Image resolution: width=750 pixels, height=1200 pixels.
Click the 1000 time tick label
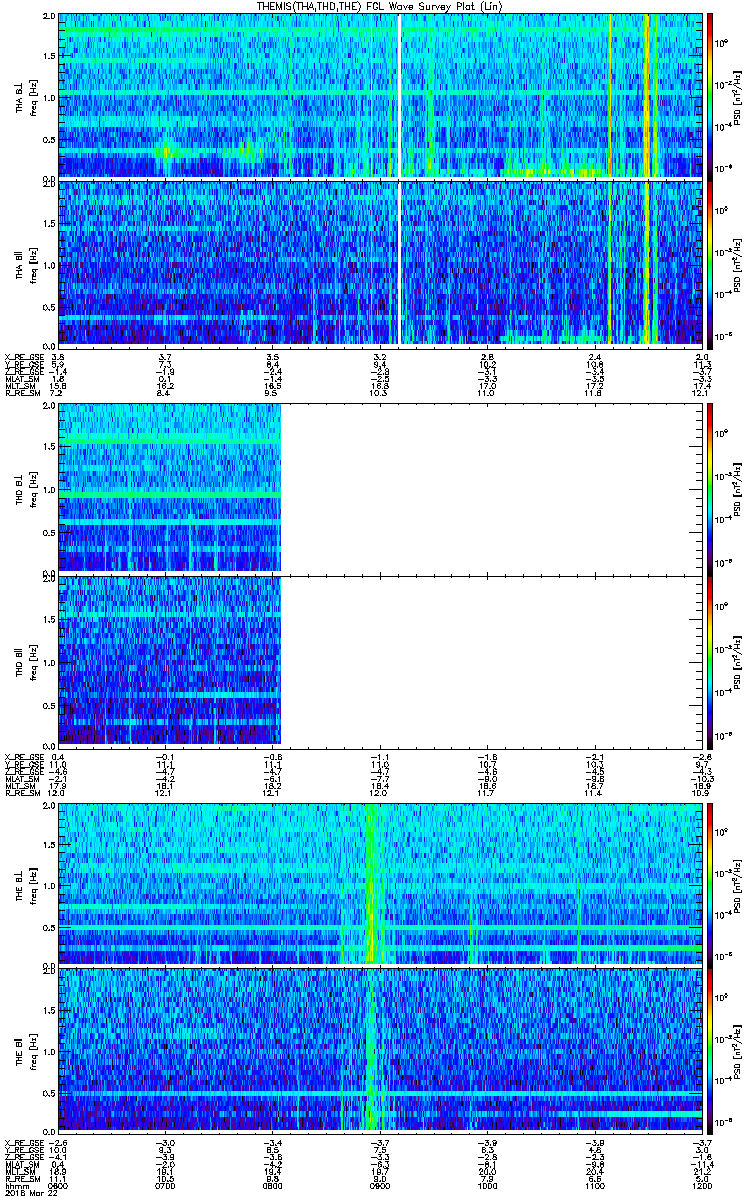[x=487, y=1186]
